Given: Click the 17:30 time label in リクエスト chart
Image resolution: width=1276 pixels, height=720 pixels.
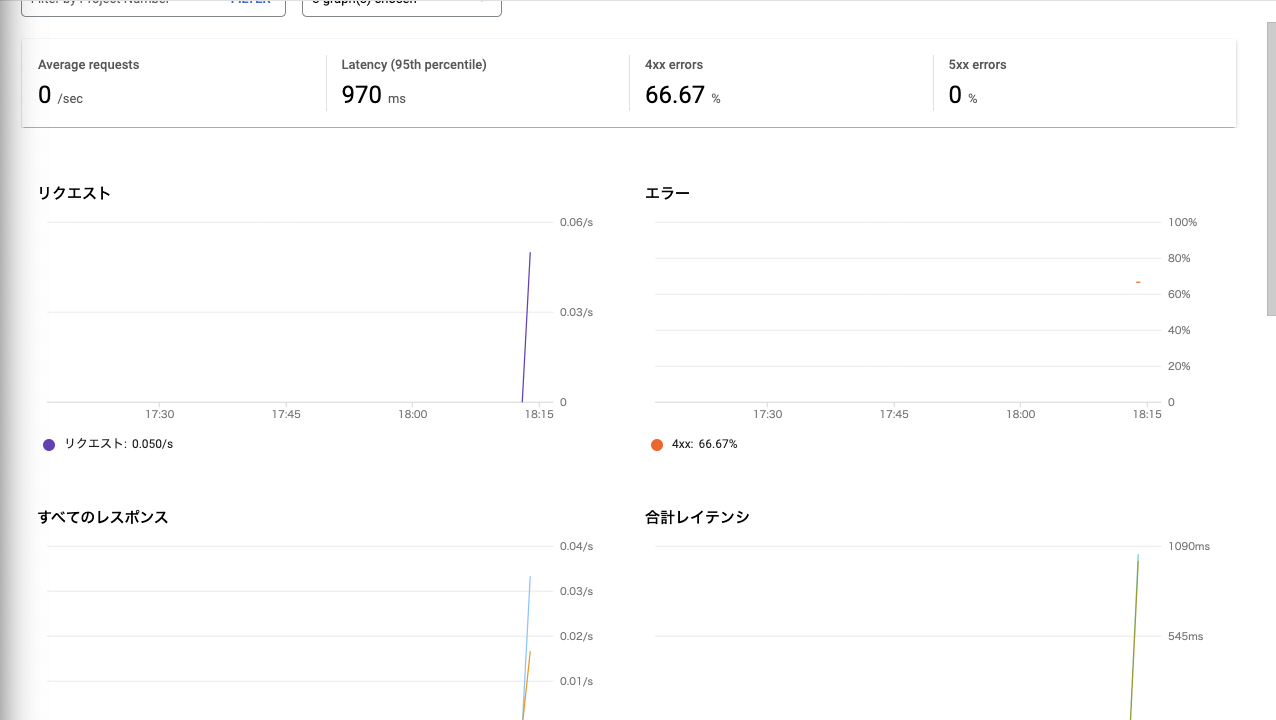Looking at the screenshot, I should [x=160, y=414].
